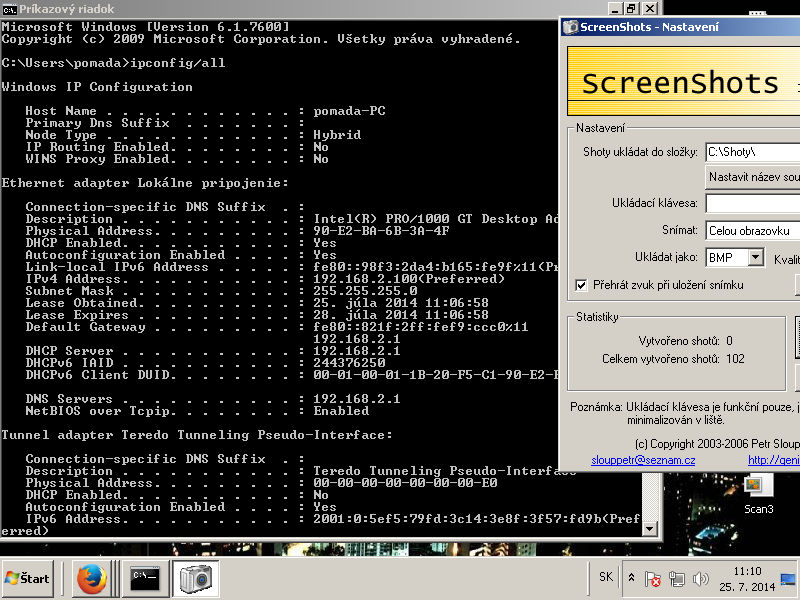800x600 pixels.
Task: Click the Shoty ukládat do složky field
Action: 753,152
